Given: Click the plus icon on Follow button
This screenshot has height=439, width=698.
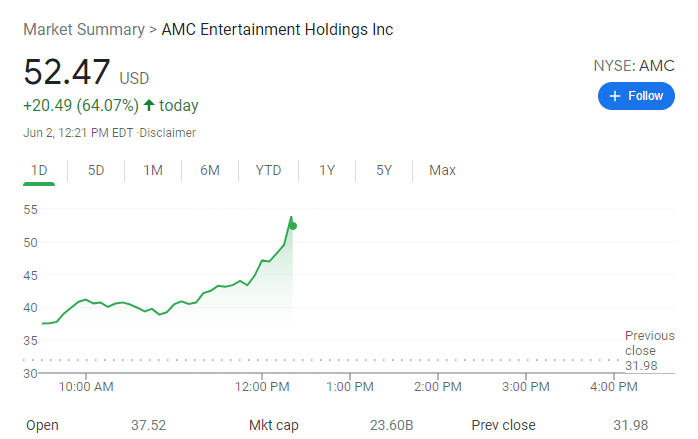Looking at the screenshot, I should (615, 96).
